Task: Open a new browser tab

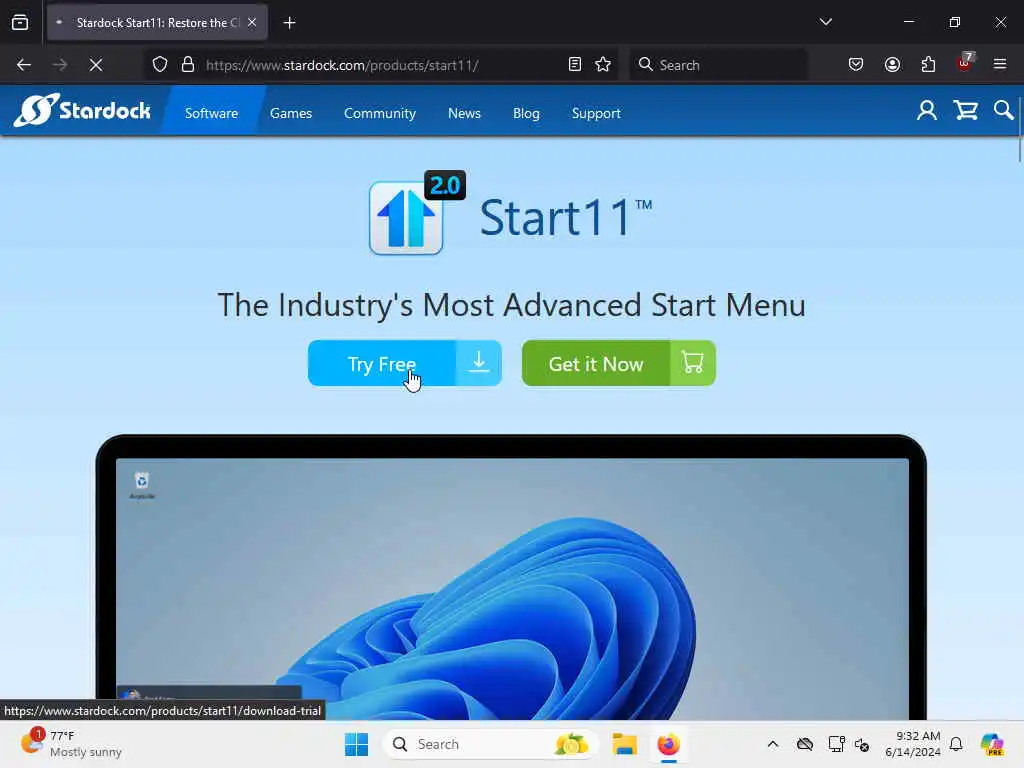Action: pyautogui.click(x=289, y=23)
